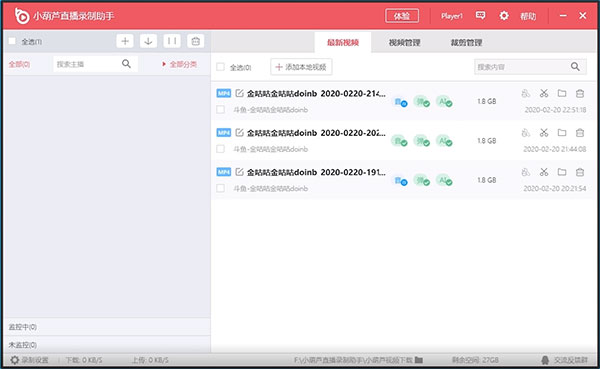Check the box for 2020-0220-191 video

point(220,188)
